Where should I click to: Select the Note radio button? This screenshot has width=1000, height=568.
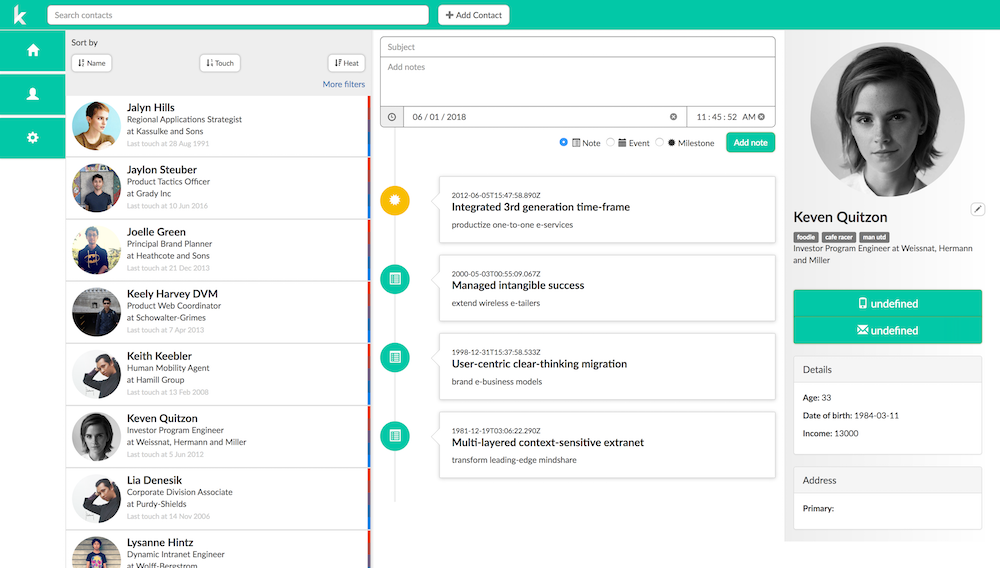(x=563, y=142)
